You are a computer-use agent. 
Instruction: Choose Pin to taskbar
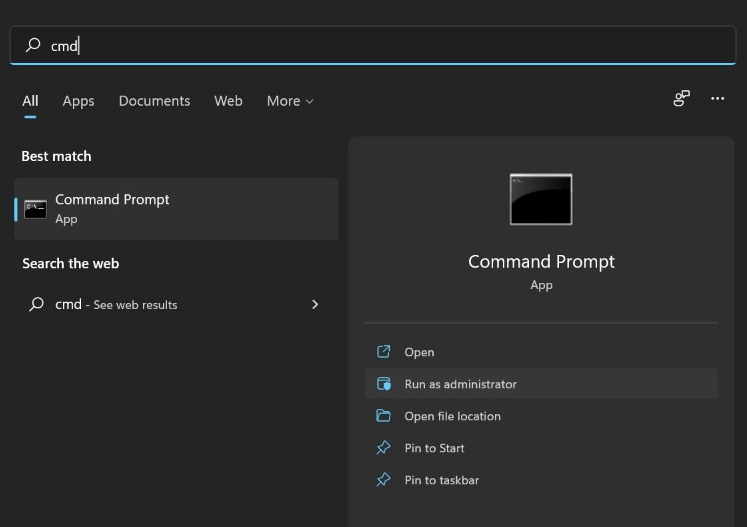click(x=541, y=480)
